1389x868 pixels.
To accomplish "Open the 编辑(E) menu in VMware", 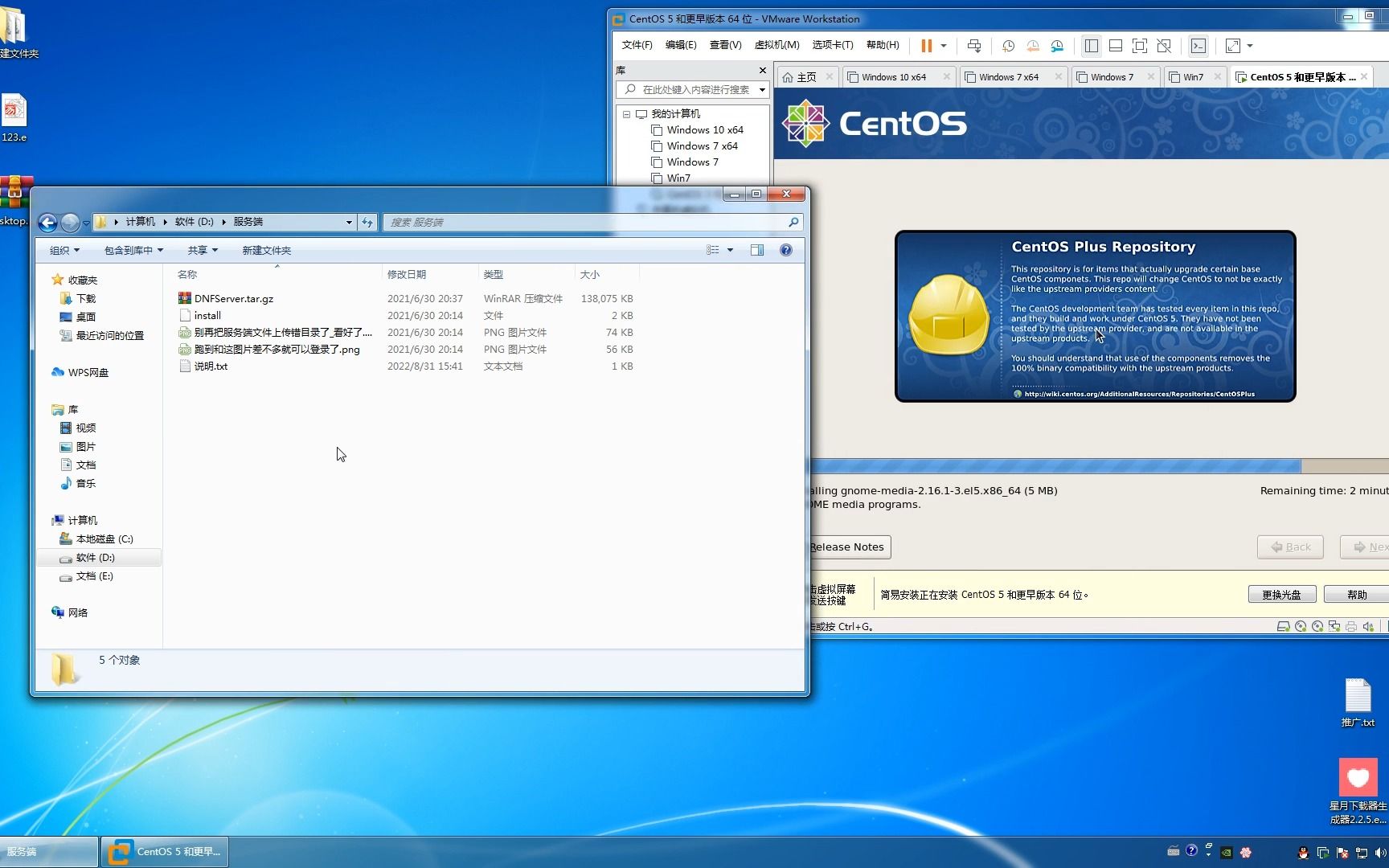I will click(x=681, y=45).
